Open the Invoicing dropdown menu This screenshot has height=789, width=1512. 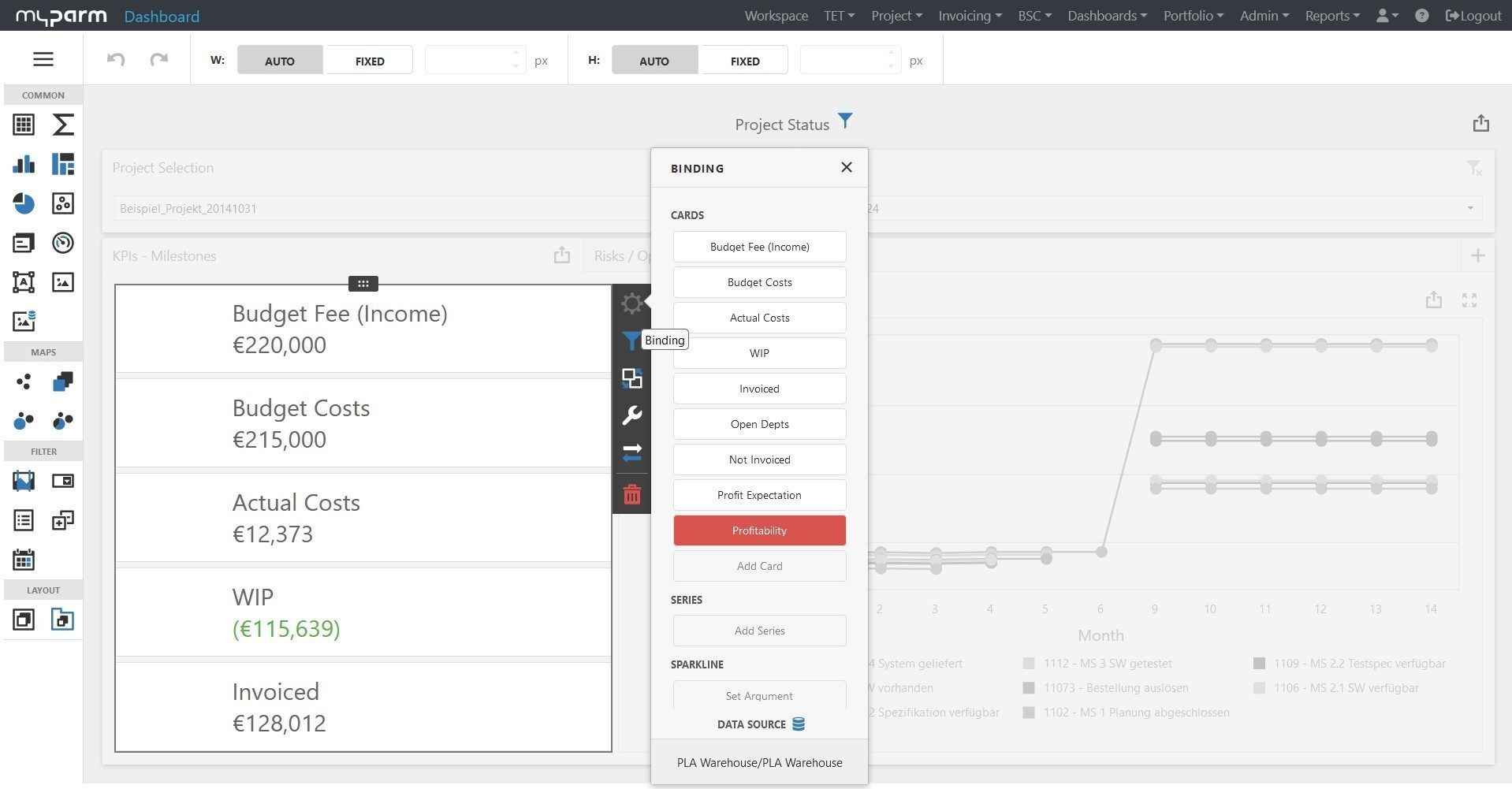pyautogui.click(x=969, y=16)
